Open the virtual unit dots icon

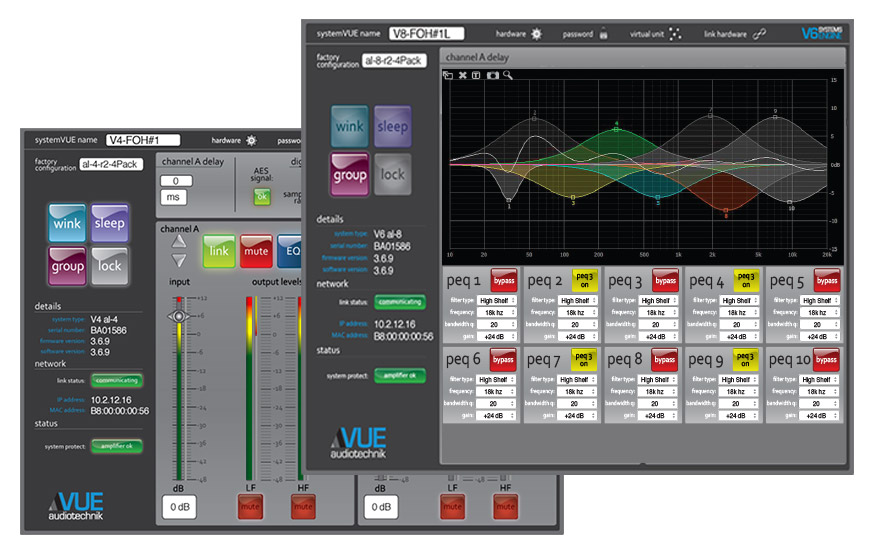pyautogui.click(x=675, y=34)
